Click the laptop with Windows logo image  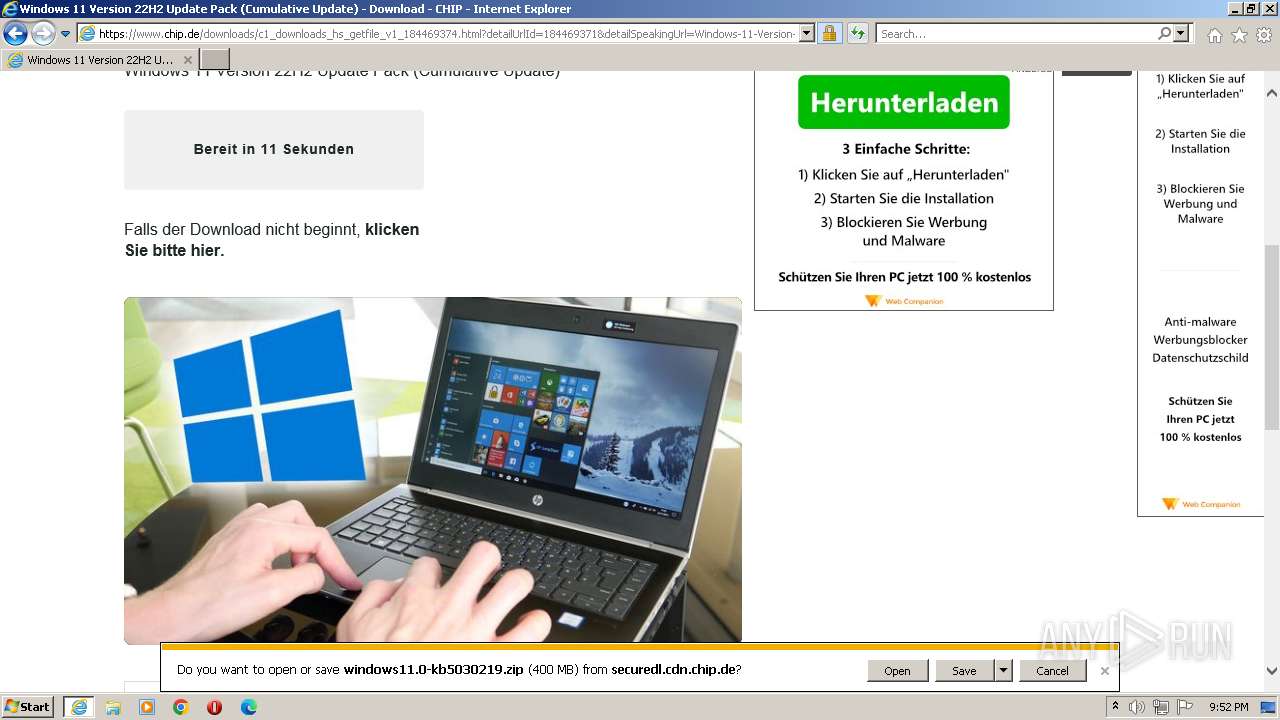433,470
